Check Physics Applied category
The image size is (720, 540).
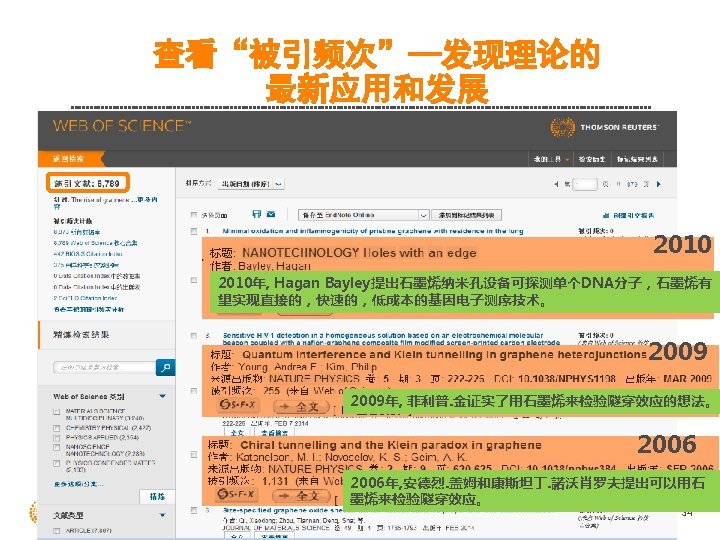pos(56,438)
